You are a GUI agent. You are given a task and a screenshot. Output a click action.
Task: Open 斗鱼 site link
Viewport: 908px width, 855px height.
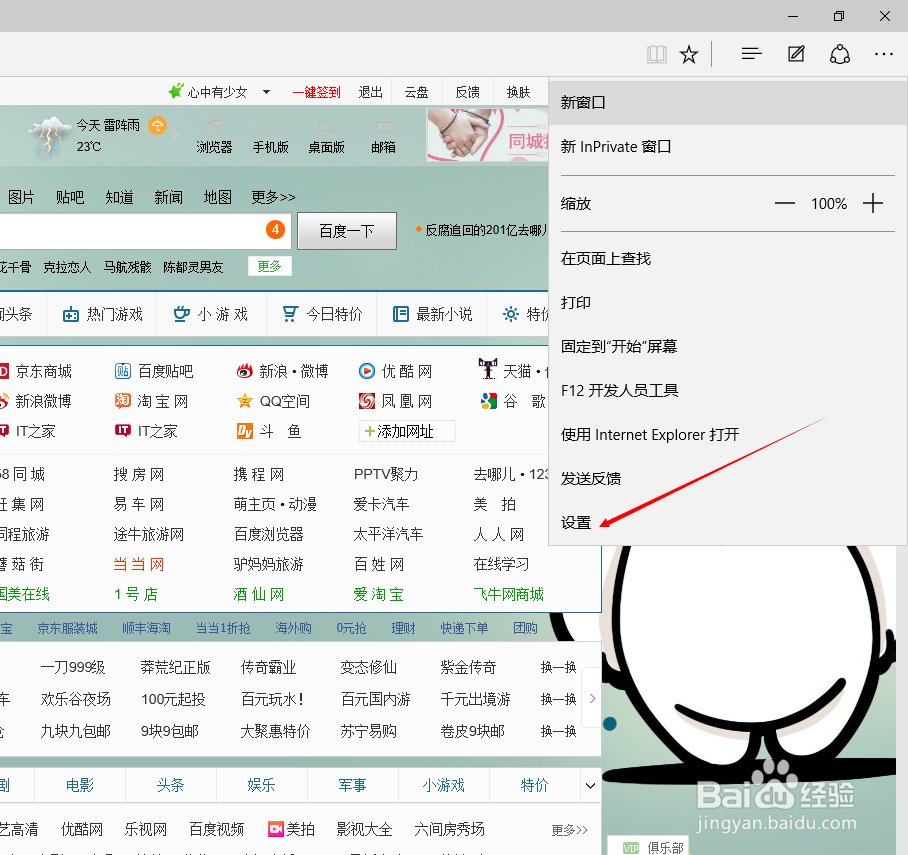pos(269,431)
